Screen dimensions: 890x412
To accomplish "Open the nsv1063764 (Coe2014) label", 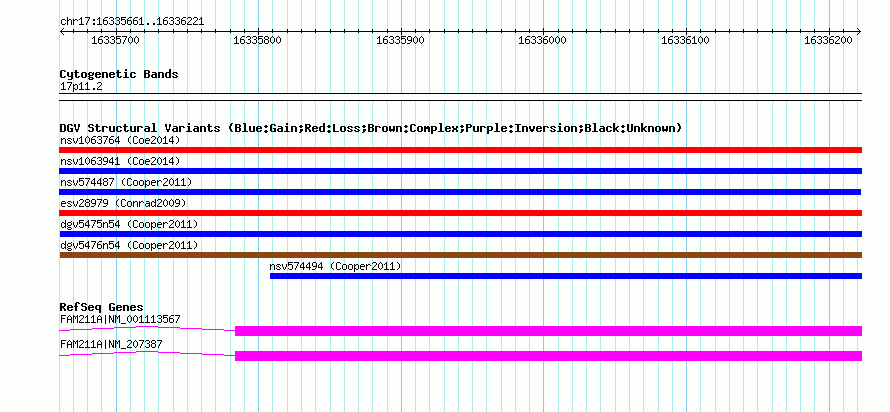I will [120, 140].
